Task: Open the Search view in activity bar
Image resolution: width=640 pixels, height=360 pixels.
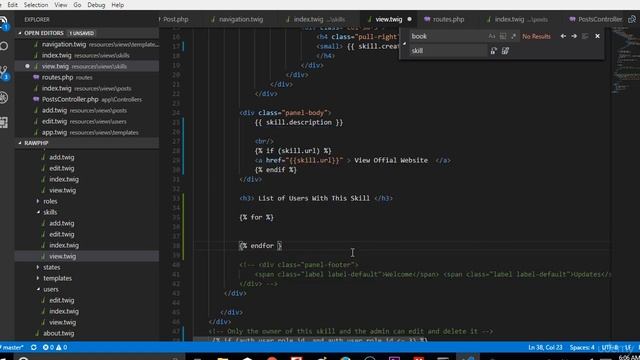Action: 4,46
